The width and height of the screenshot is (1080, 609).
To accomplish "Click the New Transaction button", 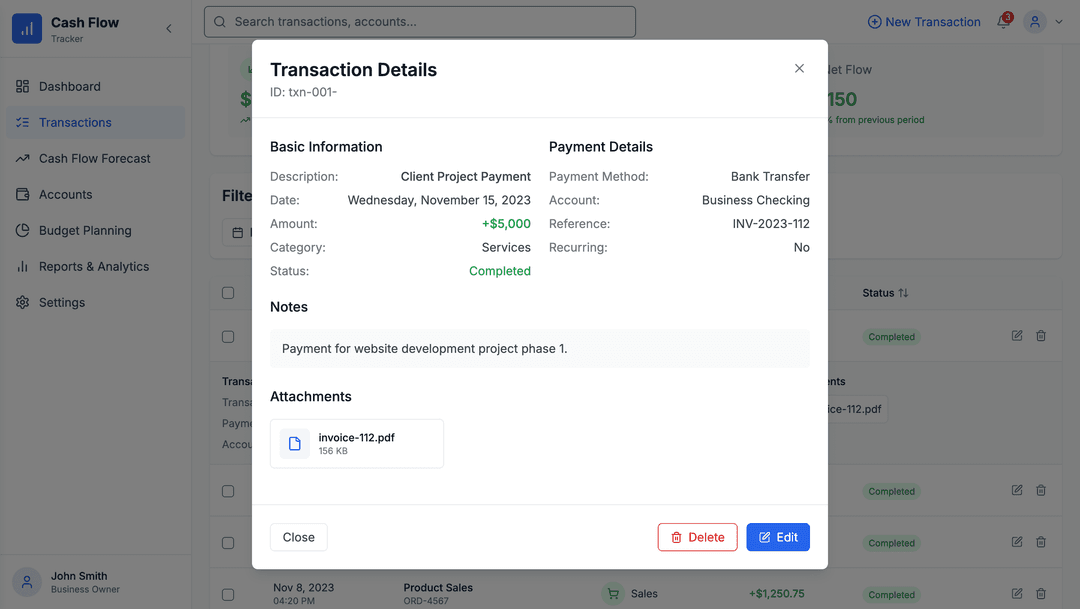I will [x=923, y=21].
